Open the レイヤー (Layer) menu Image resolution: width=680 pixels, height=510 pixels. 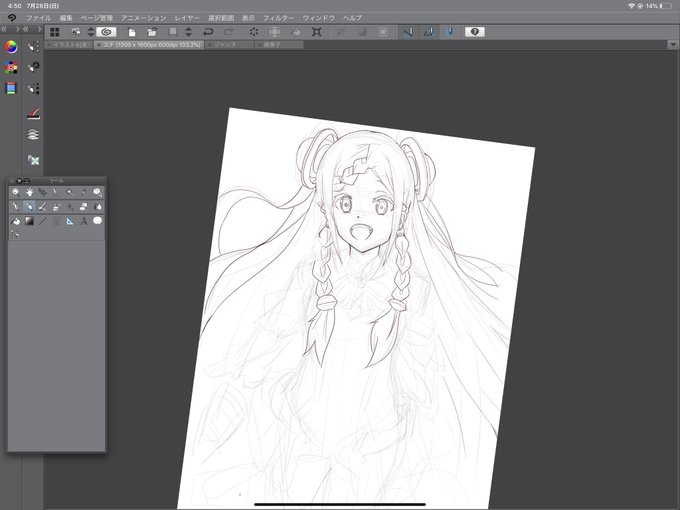point(187,18)
